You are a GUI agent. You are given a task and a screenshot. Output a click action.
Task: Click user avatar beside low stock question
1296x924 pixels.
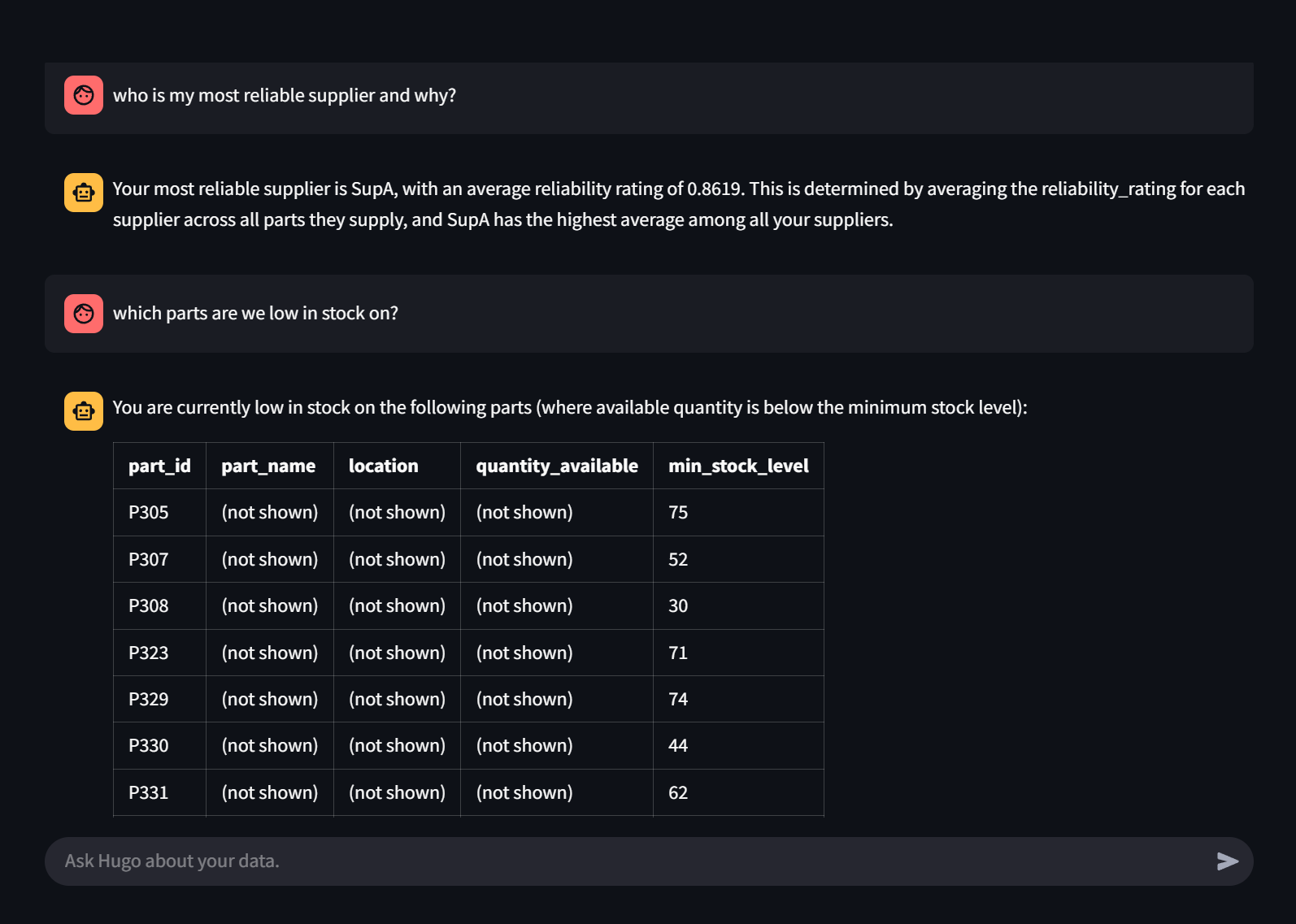[x=84, y=314]
